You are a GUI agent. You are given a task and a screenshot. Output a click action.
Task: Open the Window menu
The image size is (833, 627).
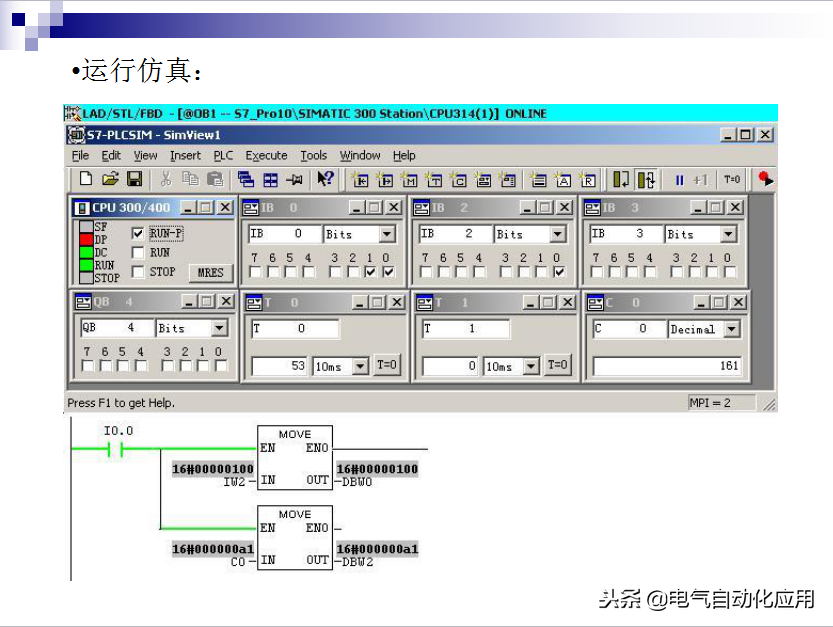[360, 156]
